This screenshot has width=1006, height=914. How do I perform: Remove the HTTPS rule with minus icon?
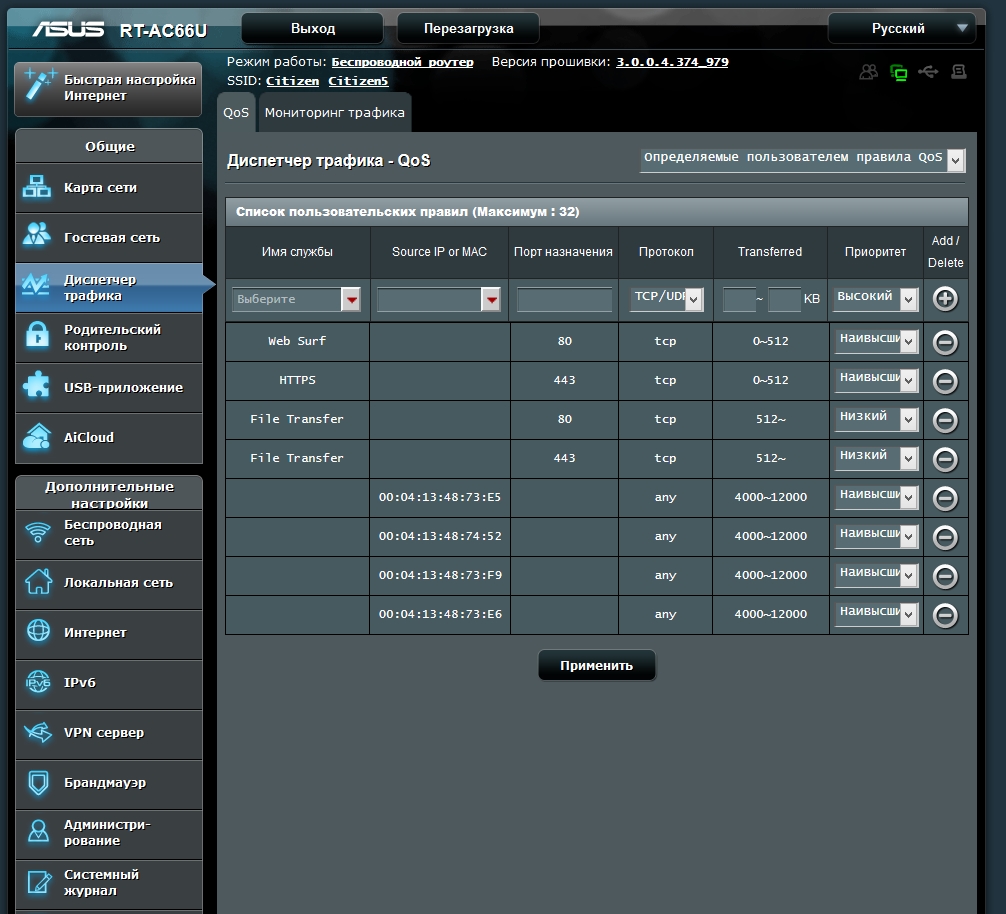pos(945,381)
